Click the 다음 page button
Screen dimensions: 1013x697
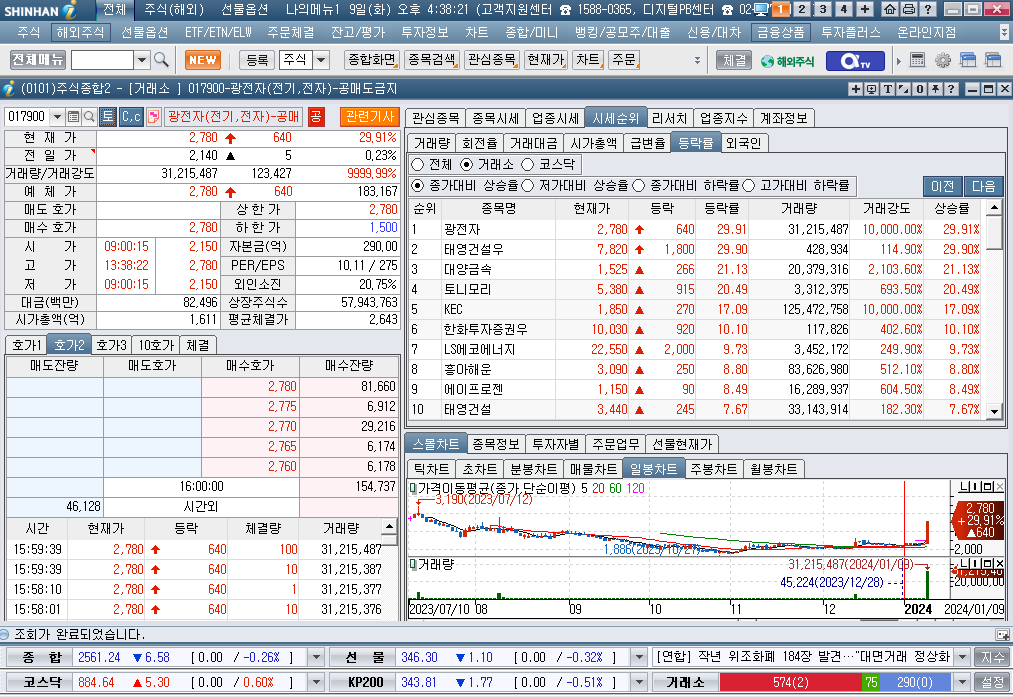[x=983, y=186]
